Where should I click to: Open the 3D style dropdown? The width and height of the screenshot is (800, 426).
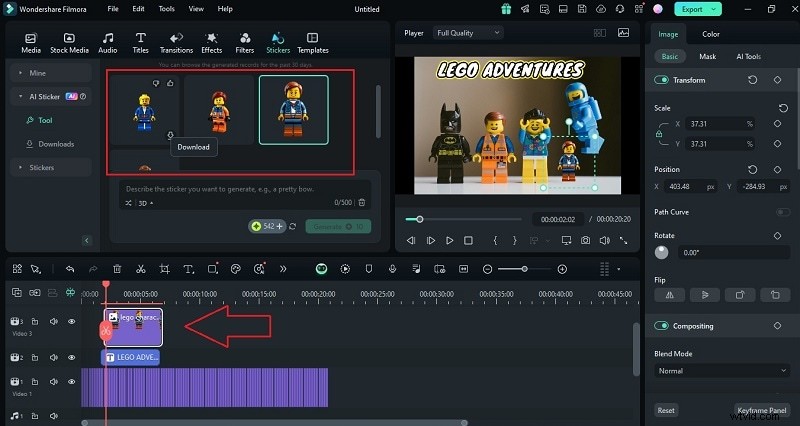tap(146, 203)
